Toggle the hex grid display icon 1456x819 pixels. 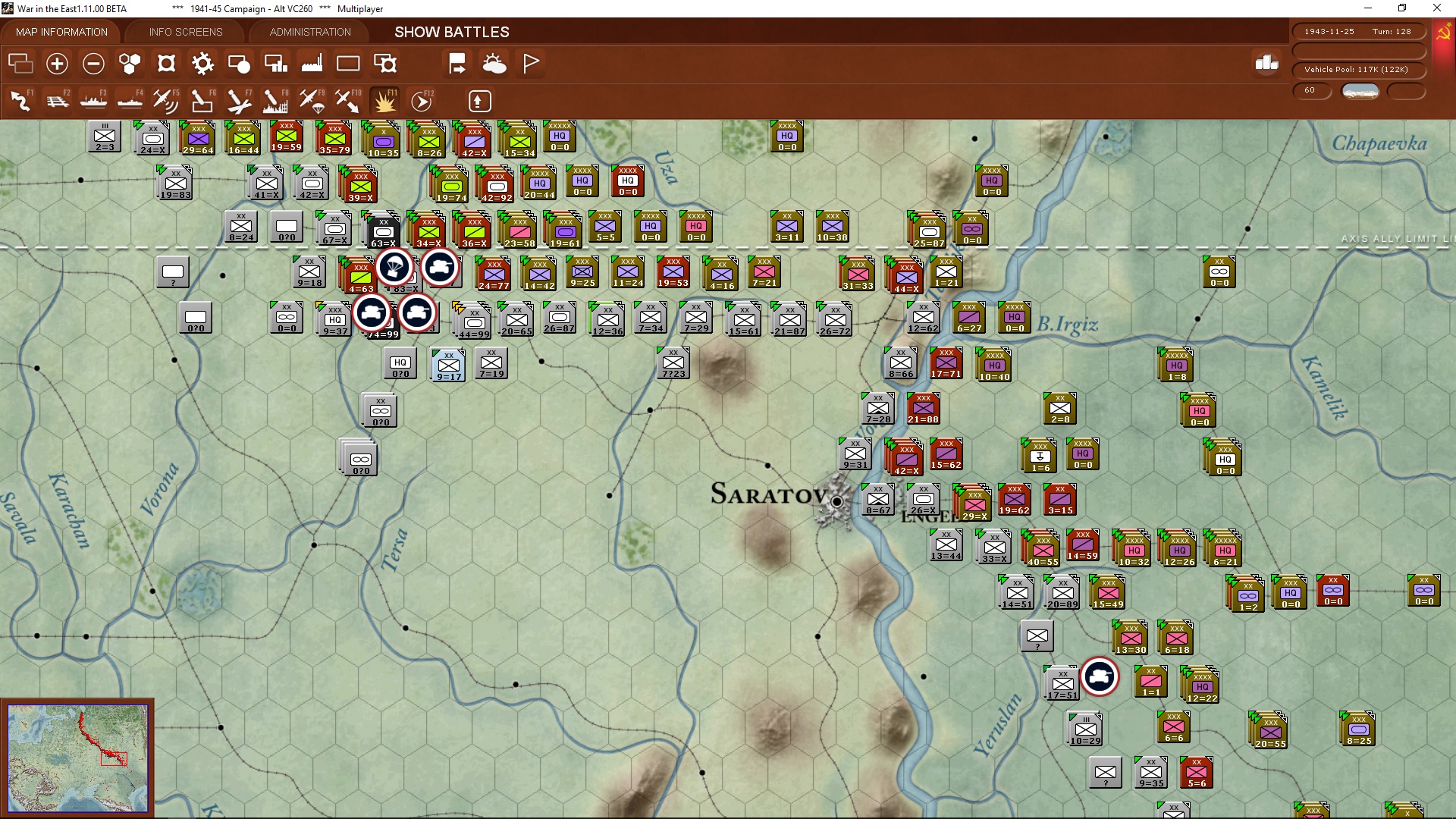tap(130, 64)
